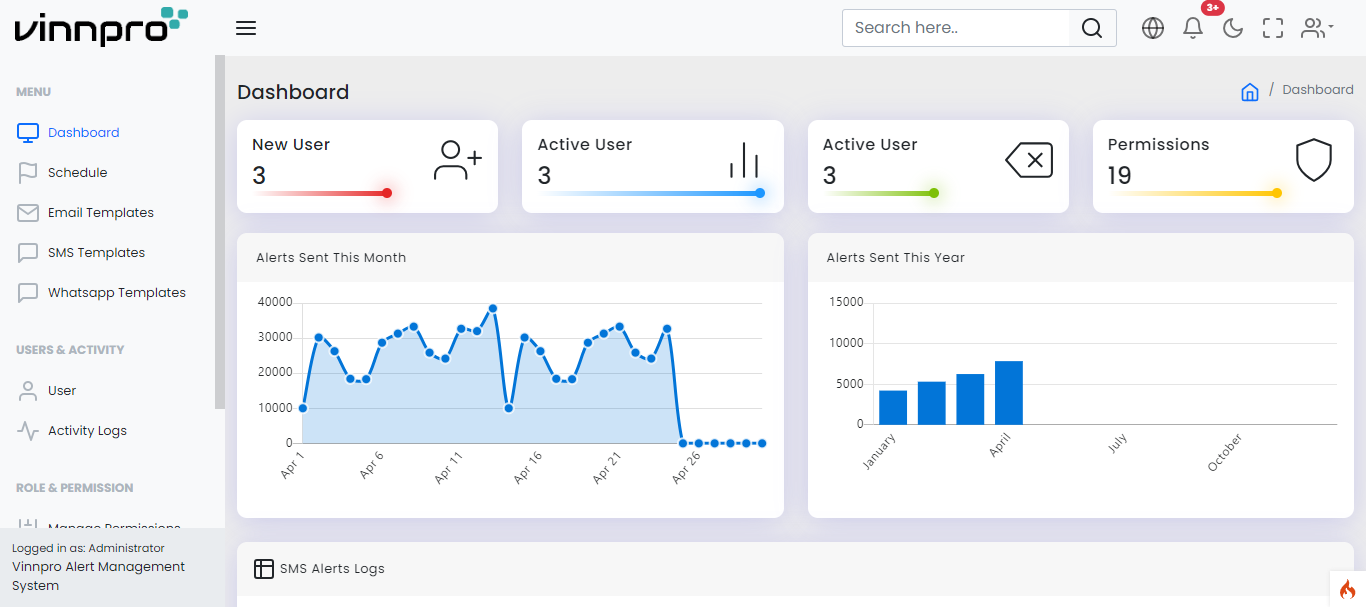Click the bar chart Active User icon
The image size is (1366, 607).
point(744,160)
